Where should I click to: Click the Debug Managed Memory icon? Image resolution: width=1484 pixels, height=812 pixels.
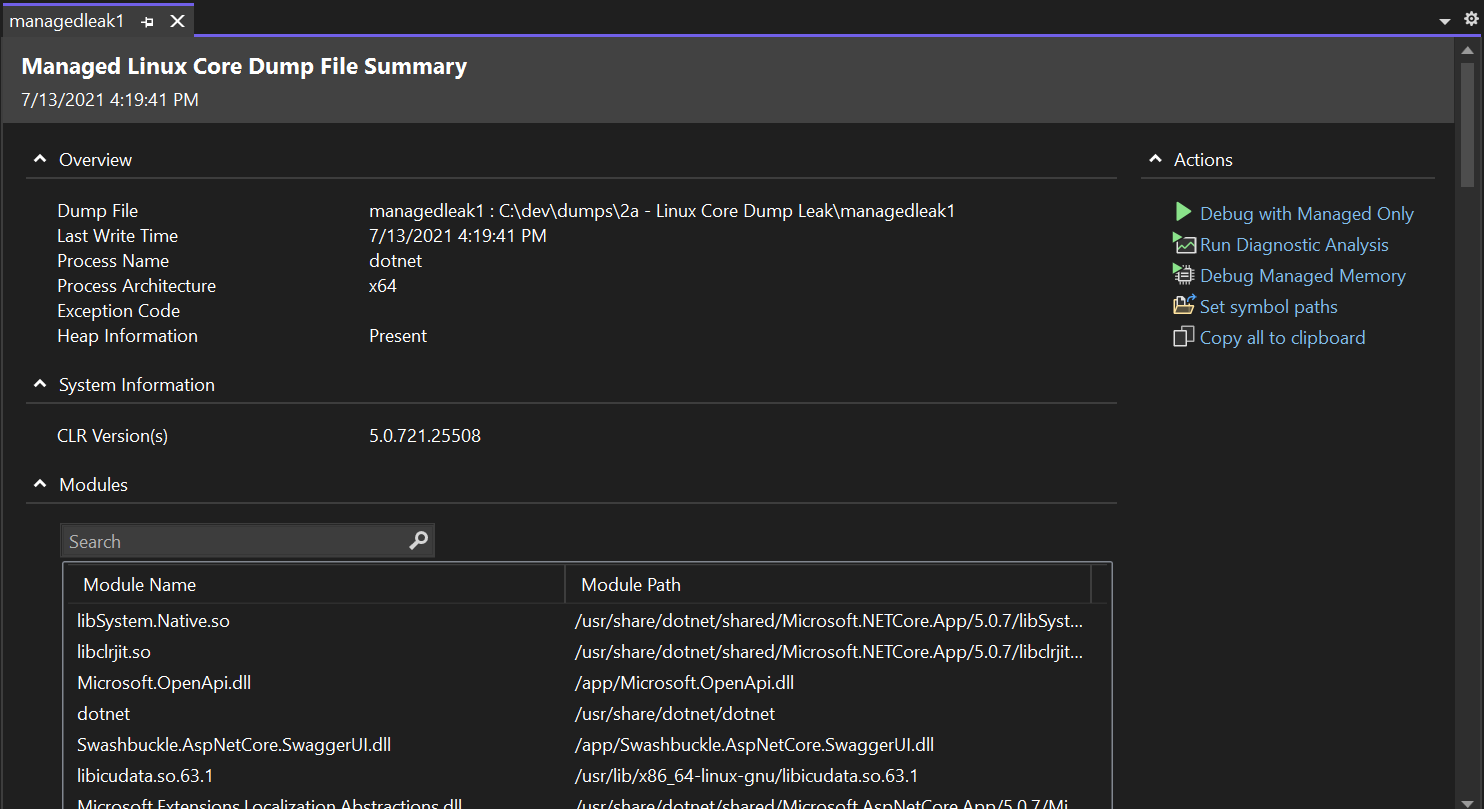[x=1184, y=274]
